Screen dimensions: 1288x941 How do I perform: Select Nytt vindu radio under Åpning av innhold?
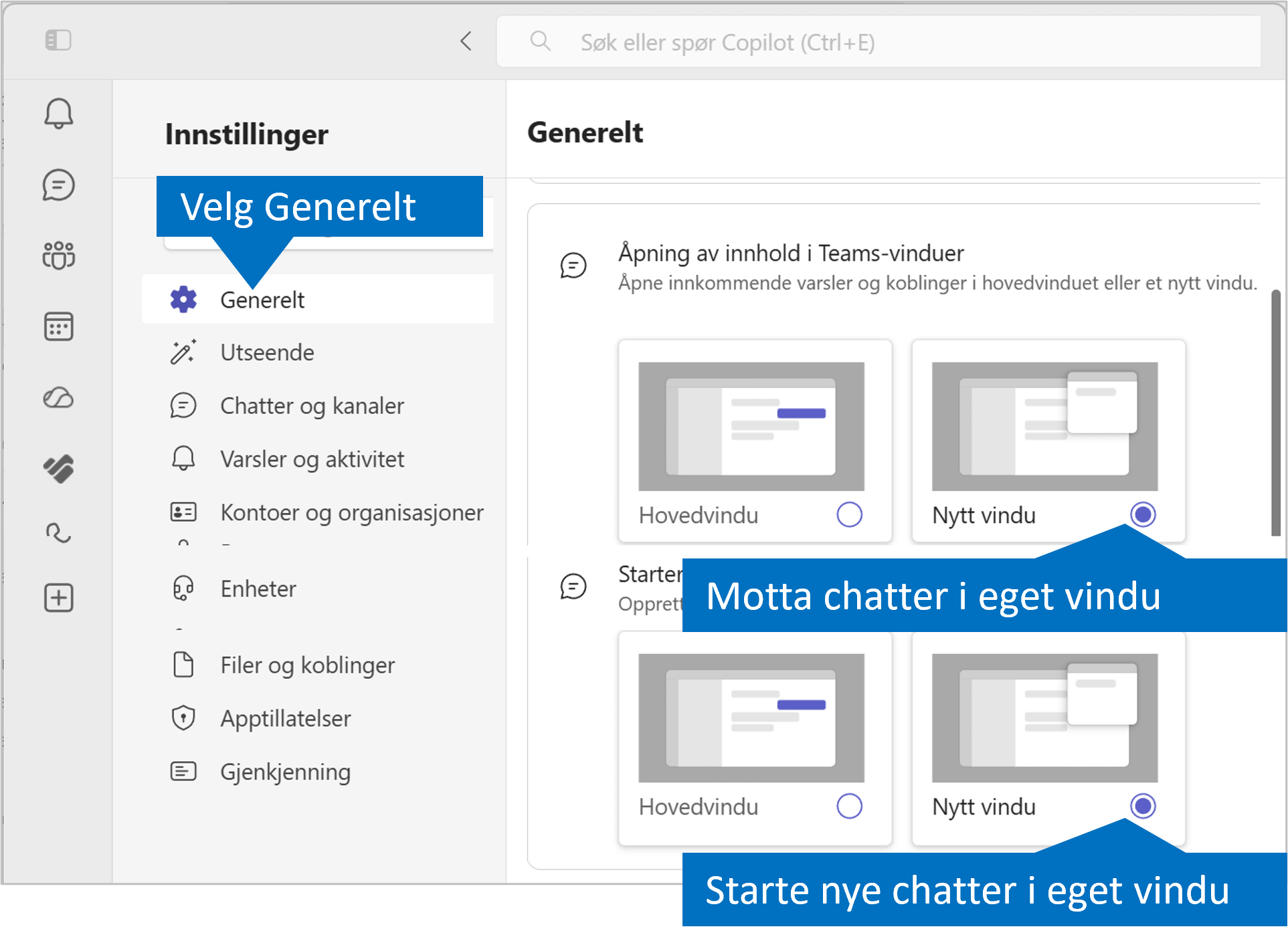pyautogui.click(x=1143, y=515)
